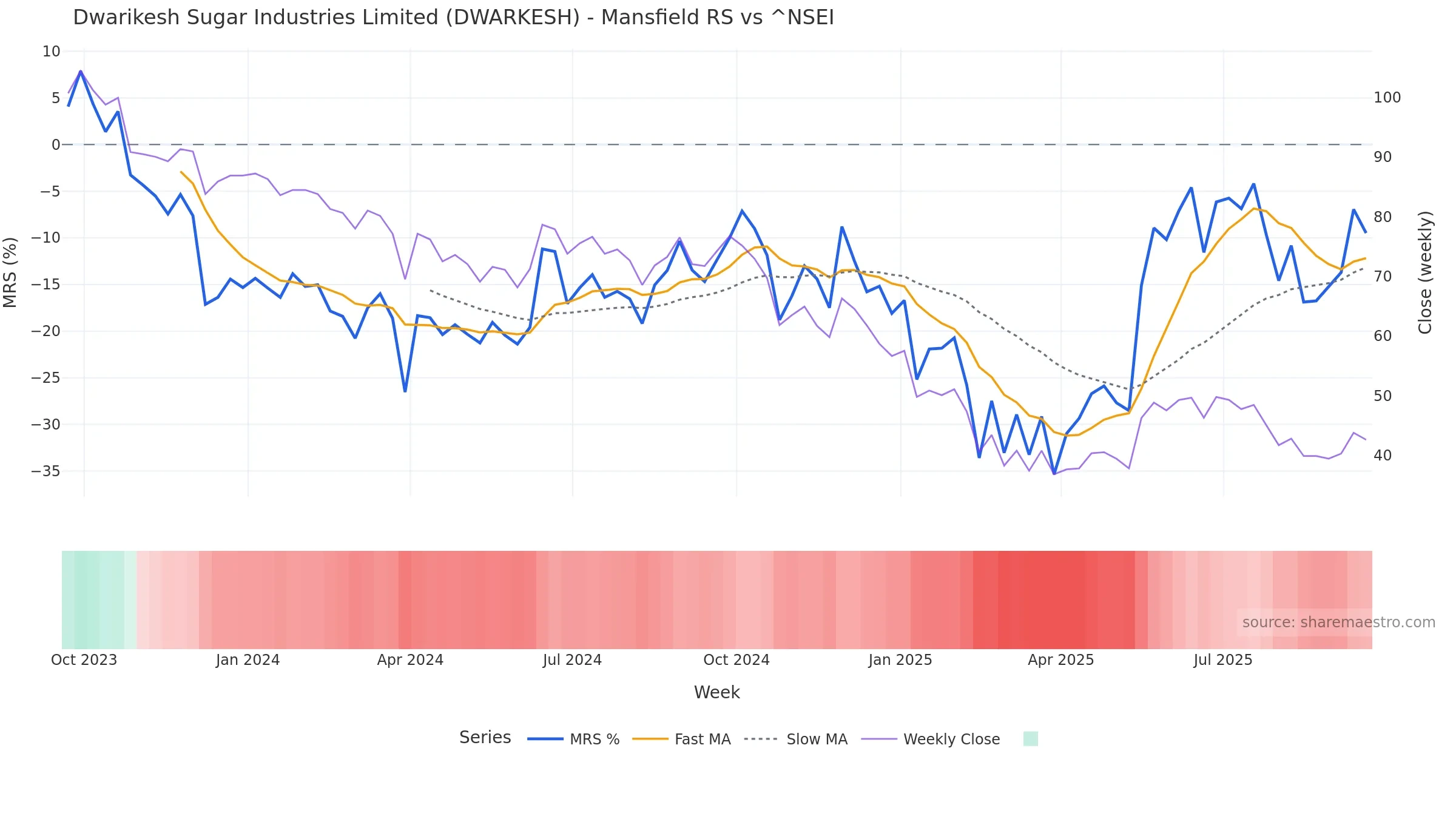Click the 'source: sharemaestro.com' label
Image resolution: width=1456 pixels, height=819 pixels.
tap(1338, 622)
